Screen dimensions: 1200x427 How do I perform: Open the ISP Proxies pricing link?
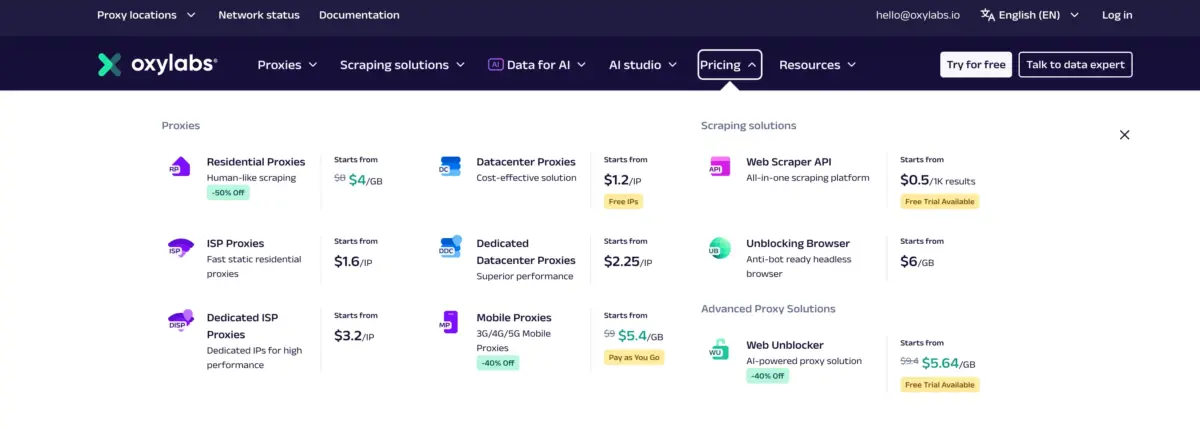pyautogui.click(x=235, y=243)
